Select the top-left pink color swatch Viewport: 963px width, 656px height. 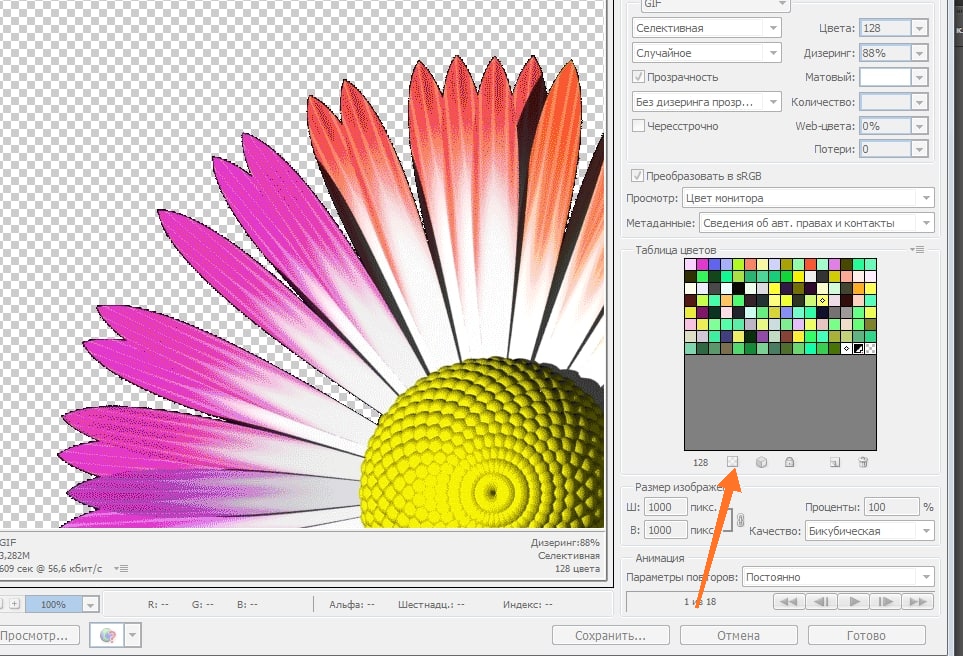point(690,264)
